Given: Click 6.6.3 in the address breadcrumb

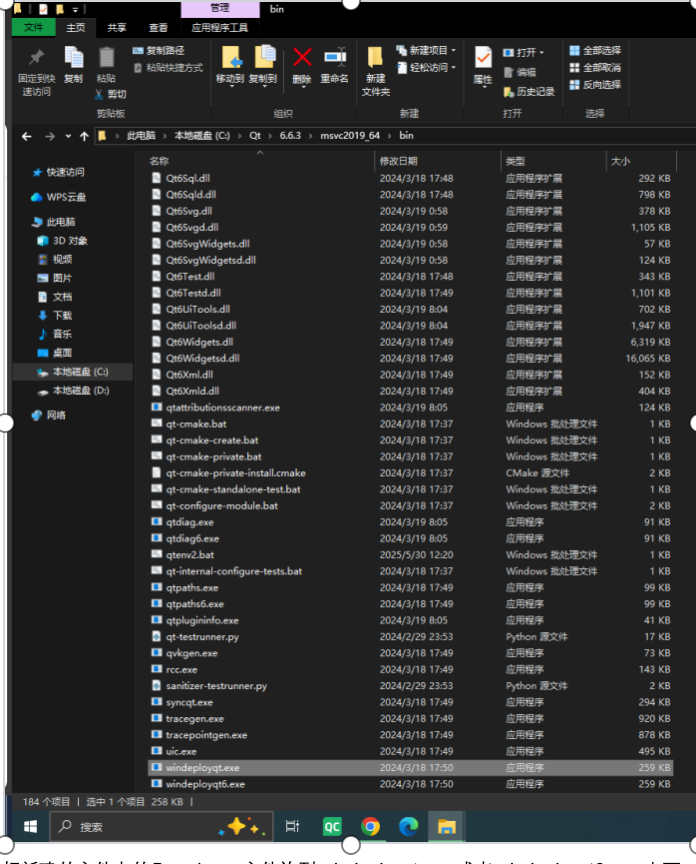Looking at the screenshot, I should pos(290,136).
